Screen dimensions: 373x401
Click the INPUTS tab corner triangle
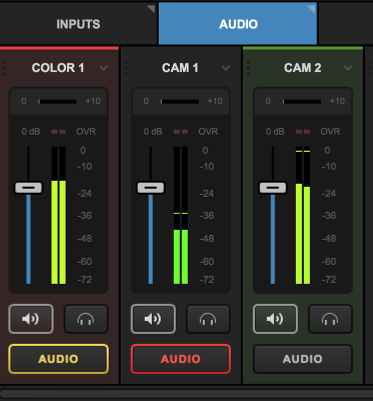tap(151, 8)
